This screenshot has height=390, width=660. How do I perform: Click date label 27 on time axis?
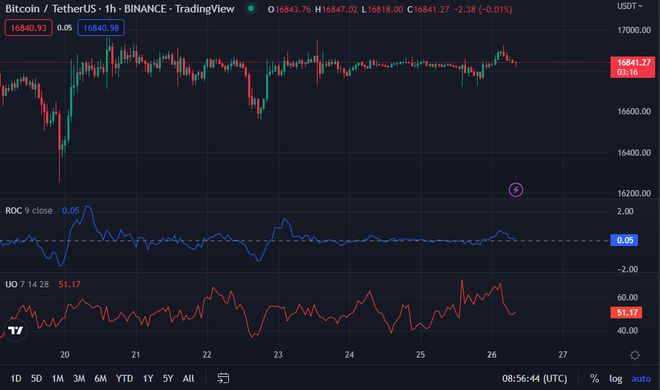pyautogui.click(x=563, y=355)
